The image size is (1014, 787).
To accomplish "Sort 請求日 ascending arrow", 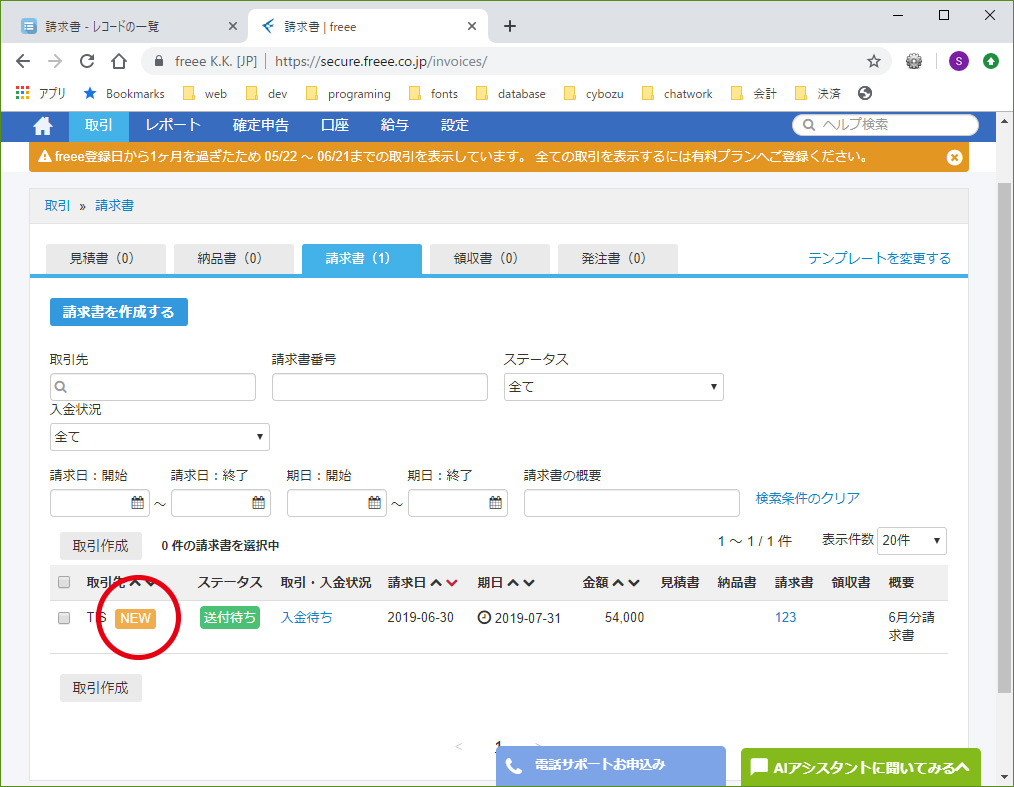I will tap(436, 583).
